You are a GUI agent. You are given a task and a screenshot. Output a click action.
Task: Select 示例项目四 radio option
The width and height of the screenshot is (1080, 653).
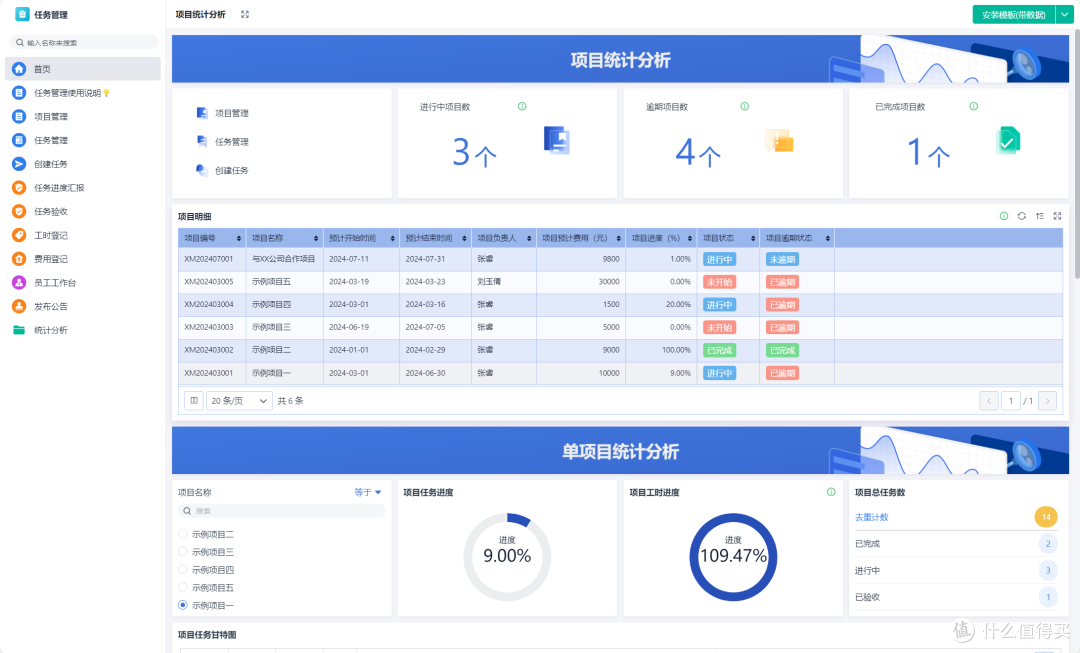click(183, 570)
